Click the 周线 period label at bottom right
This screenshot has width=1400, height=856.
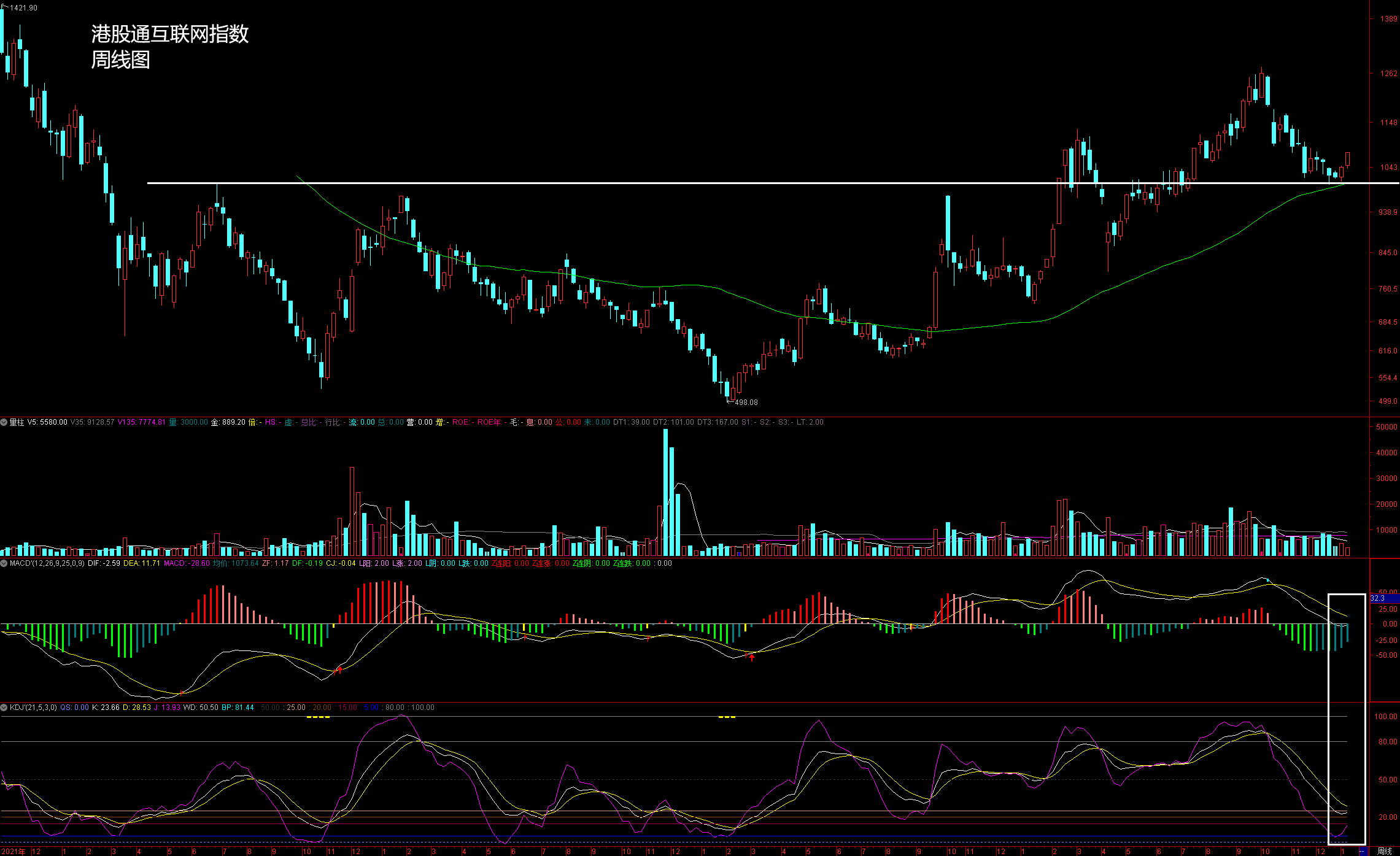(x=1384, y=851)
